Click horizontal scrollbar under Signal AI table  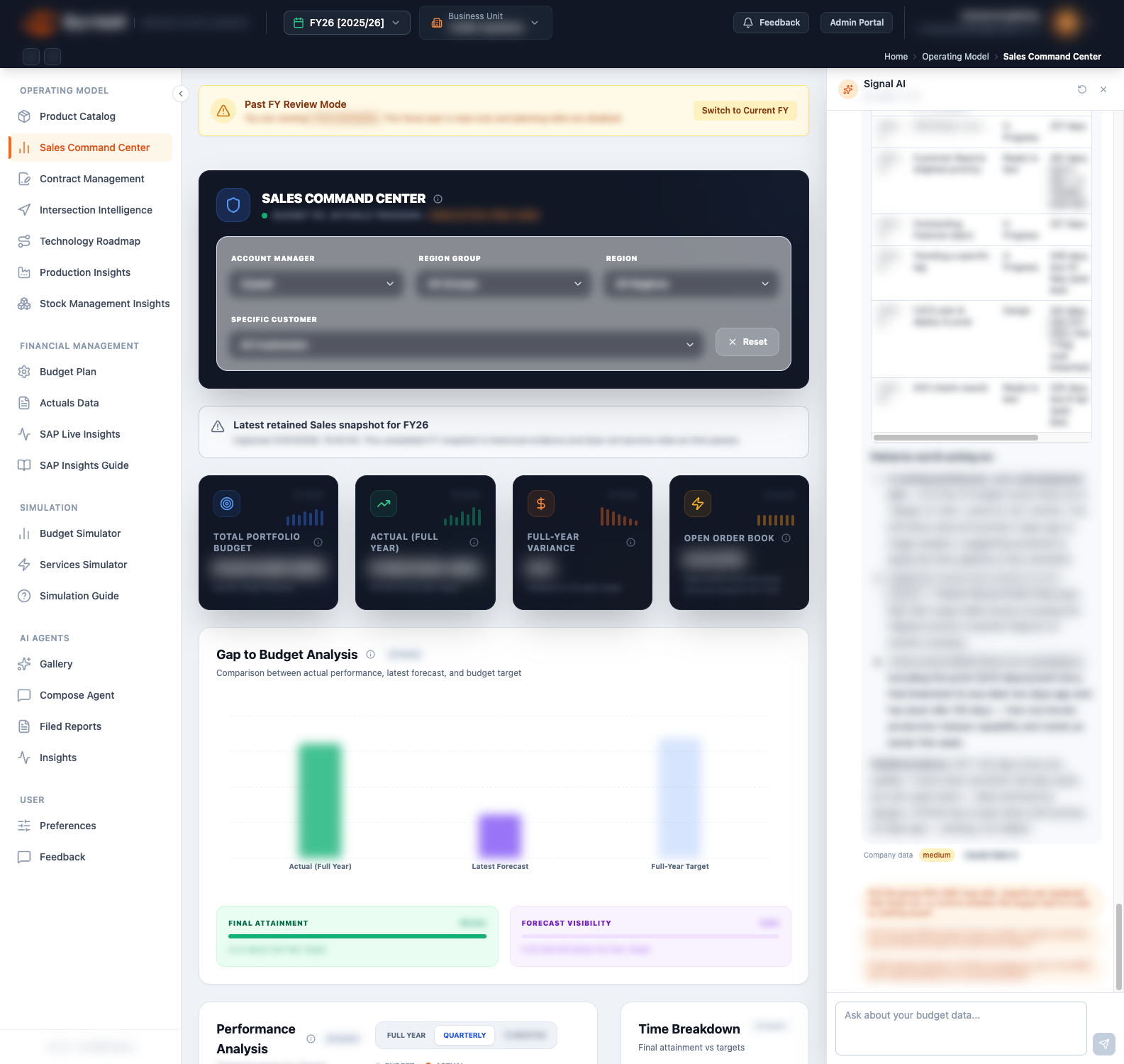(x=956, y=438)
